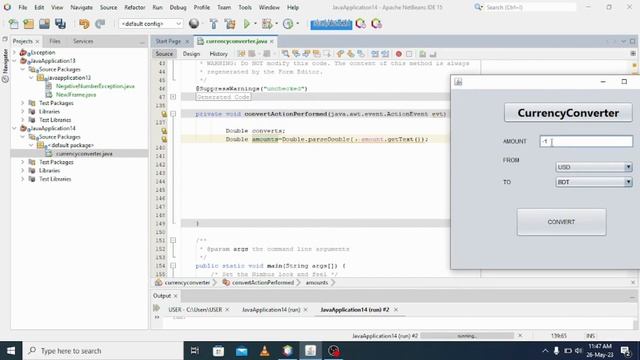The image size is (640, 360).
Task: Click the second profiler icon beside memory bar
Action: 376,24
